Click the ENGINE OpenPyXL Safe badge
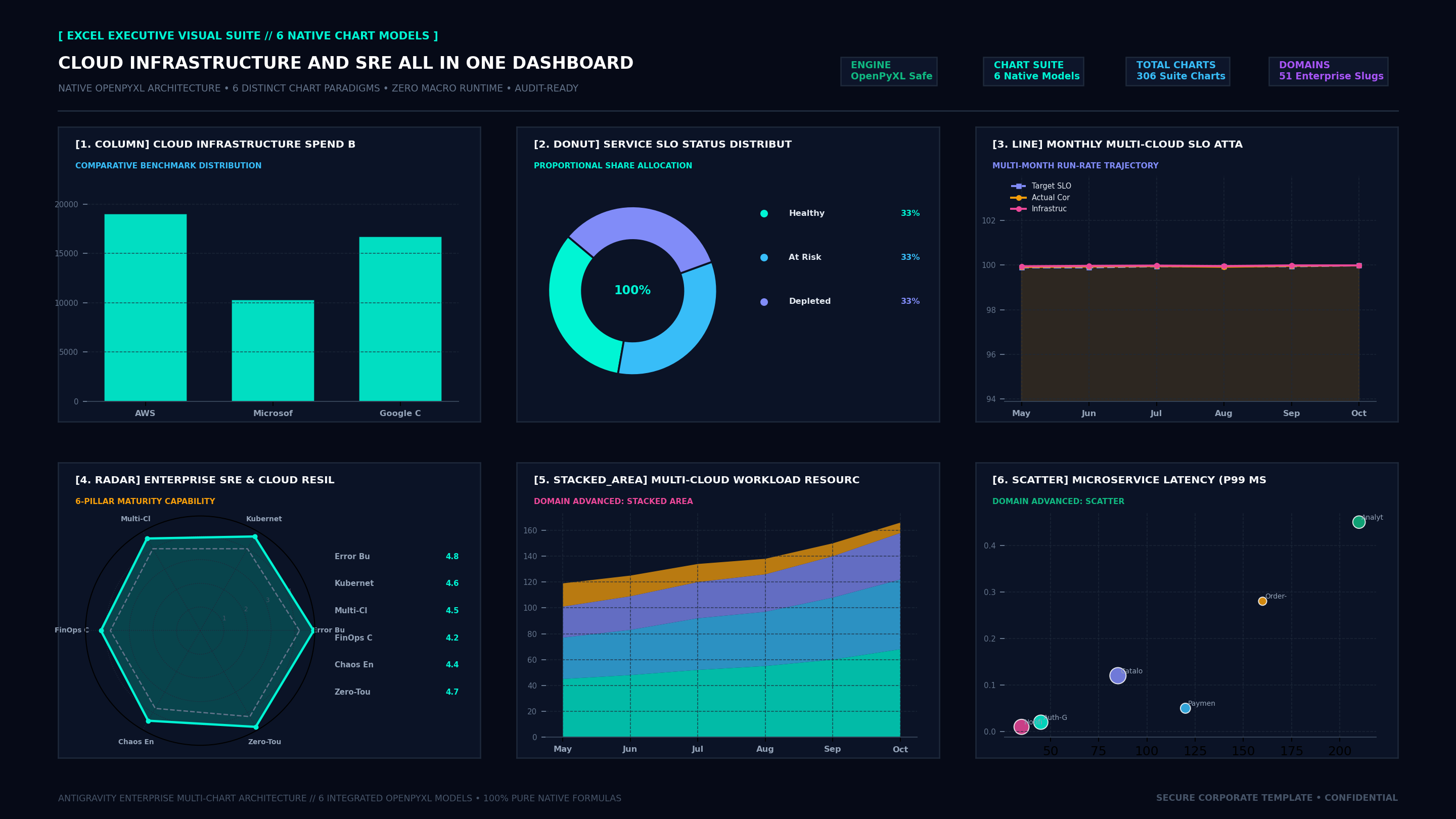This screenshot has height=819, width=1456. coord(889,71)
